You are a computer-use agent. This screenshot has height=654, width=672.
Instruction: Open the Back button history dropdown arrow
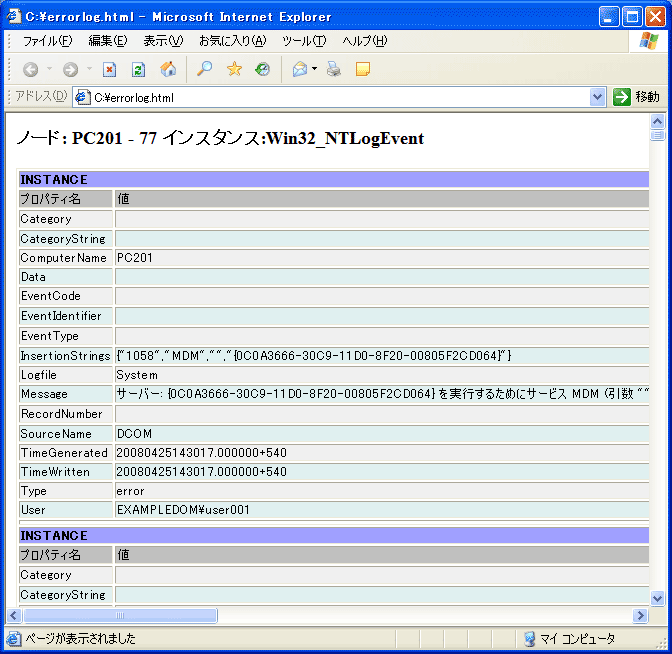click(x=47, y=70)
